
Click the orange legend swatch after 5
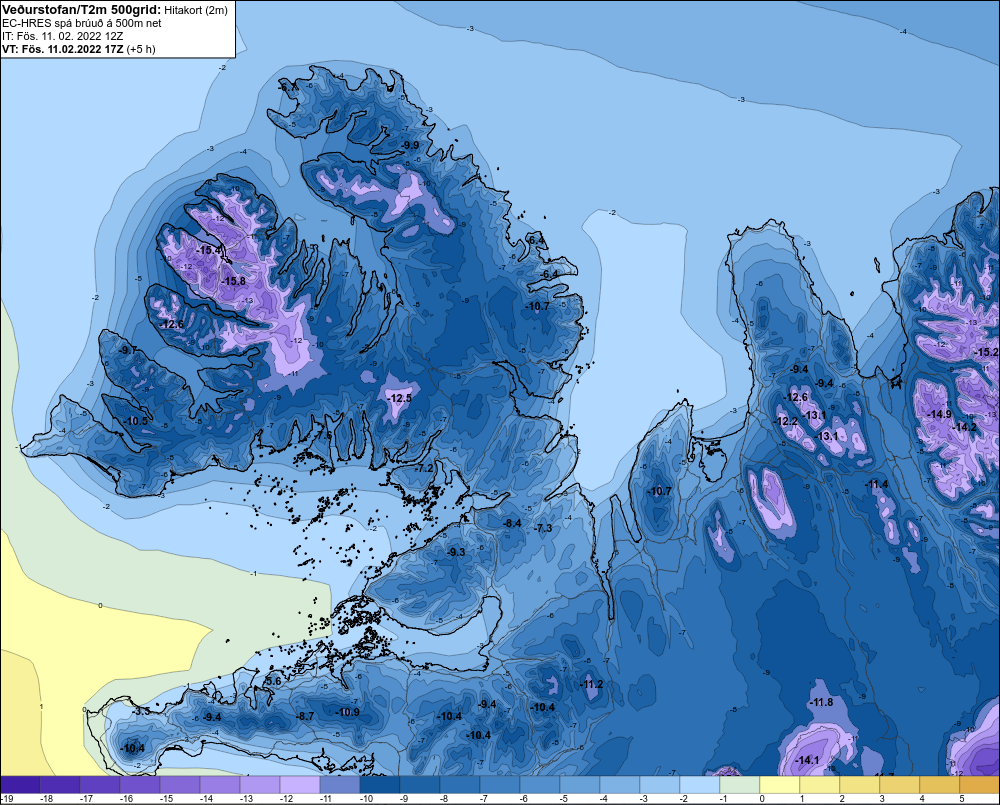(980, 785)
